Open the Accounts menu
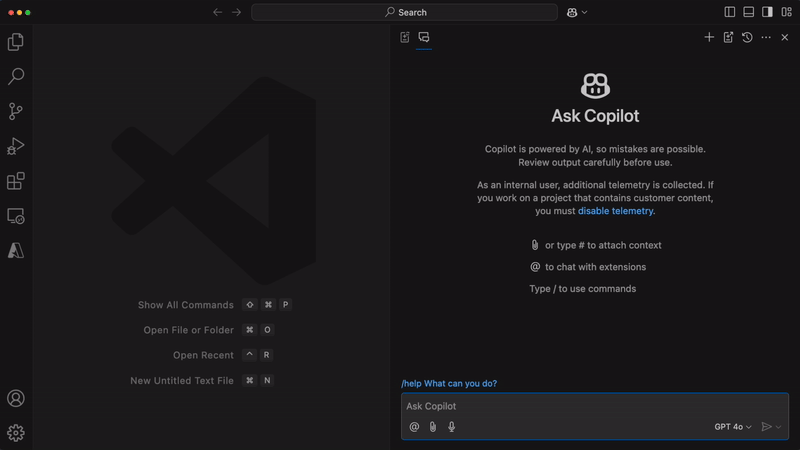Viewport: 800px width, 450px height. 16,398
